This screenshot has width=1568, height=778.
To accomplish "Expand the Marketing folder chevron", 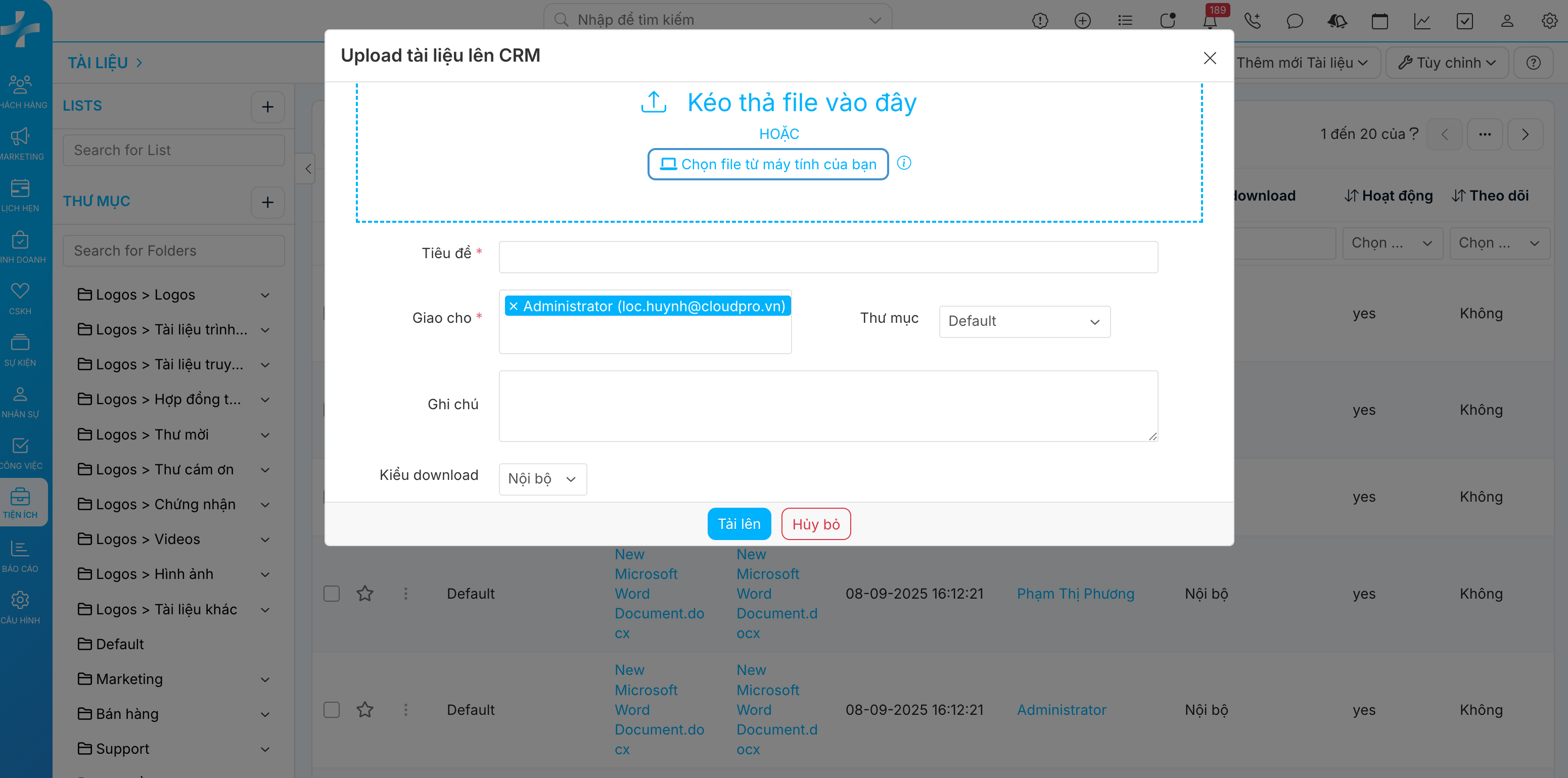I will click(265, 679).
